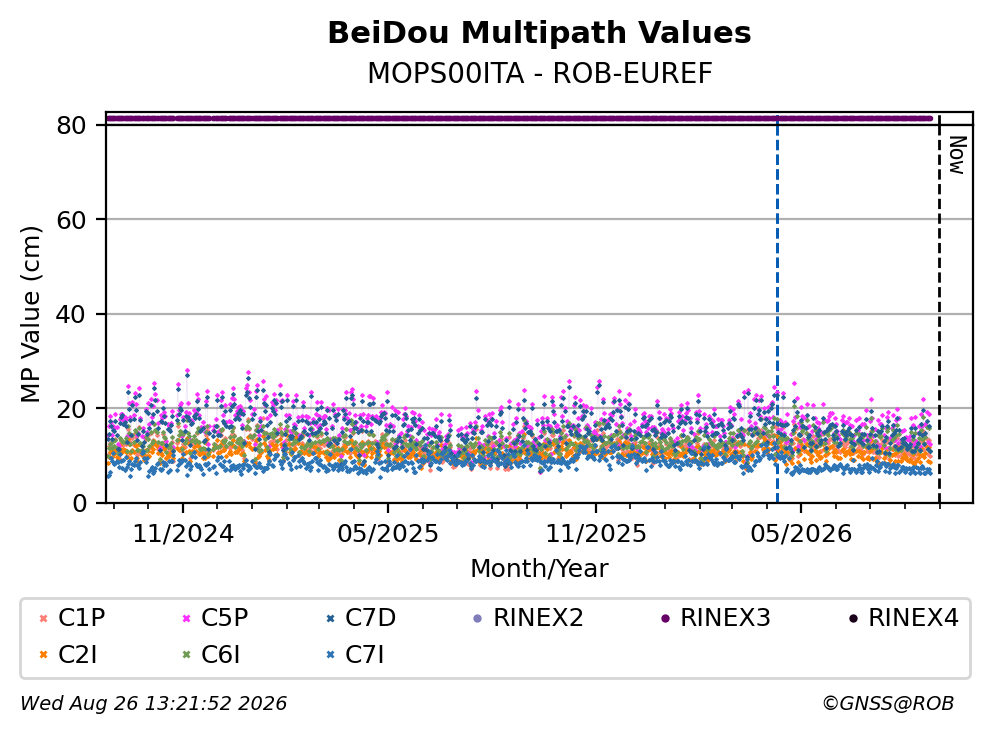Select the RINEX2 legend label

pyautogui.click(x=538, y=617)
